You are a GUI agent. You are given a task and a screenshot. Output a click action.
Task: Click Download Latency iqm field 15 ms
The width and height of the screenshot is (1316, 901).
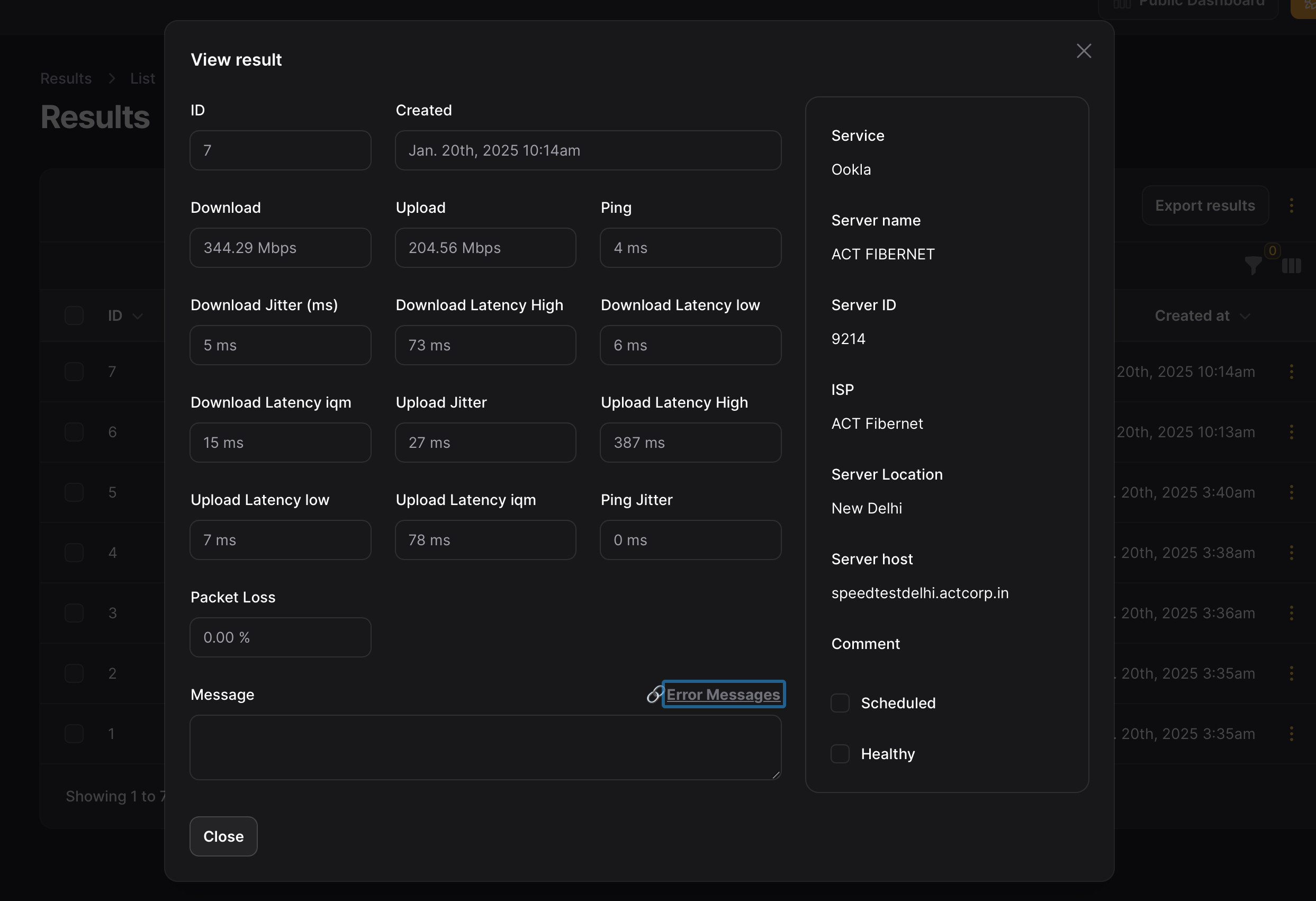click(x=281, y=442)
